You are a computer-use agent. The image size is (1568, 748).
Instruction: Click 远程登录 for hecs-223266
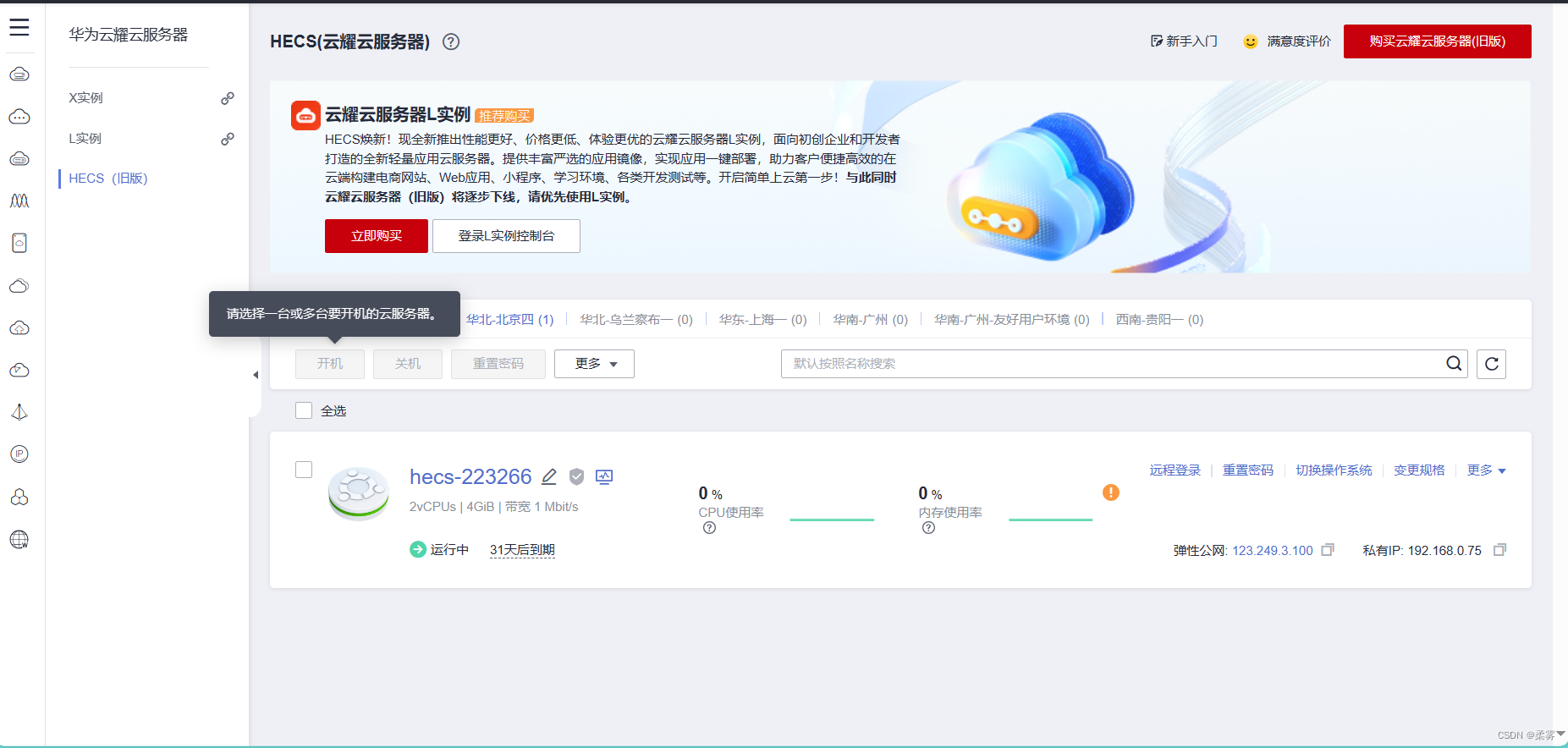point(1175,470)
